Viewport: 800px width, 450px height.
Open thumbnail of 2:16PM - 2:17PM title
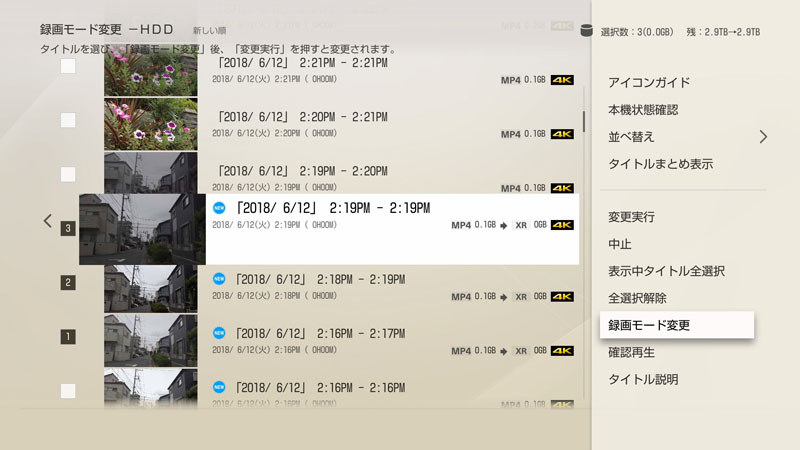pos(151,341)
